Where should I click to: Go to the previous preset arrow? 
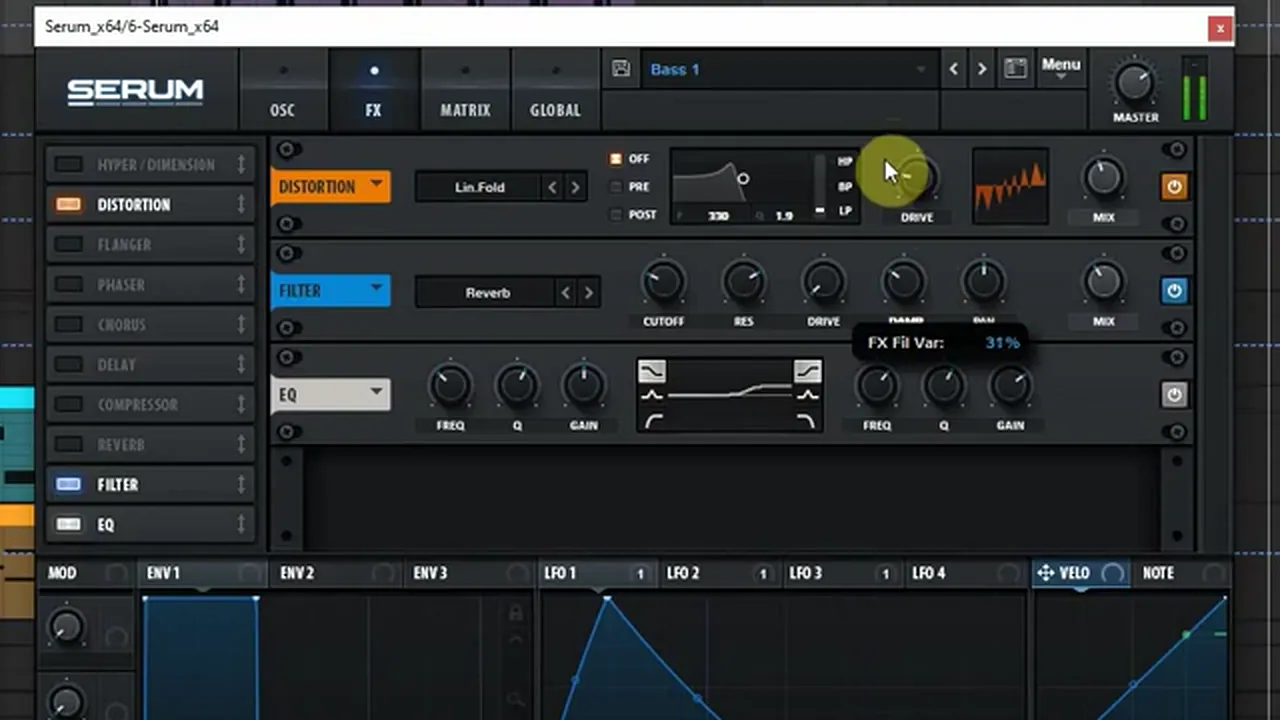click(954, 68)
